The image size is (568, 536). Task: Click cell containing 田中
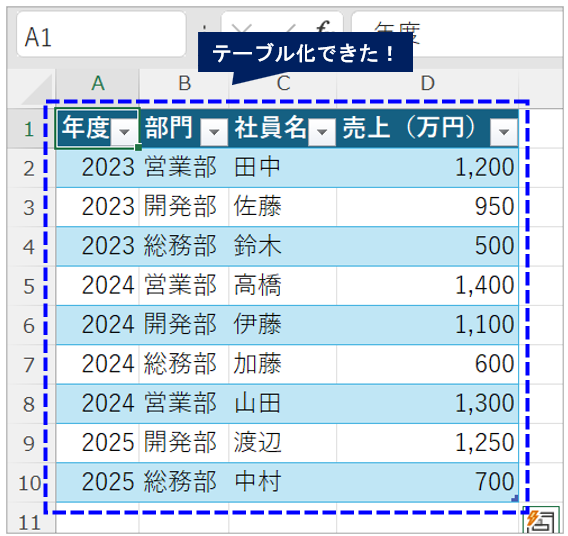click(x=283, y=168)
